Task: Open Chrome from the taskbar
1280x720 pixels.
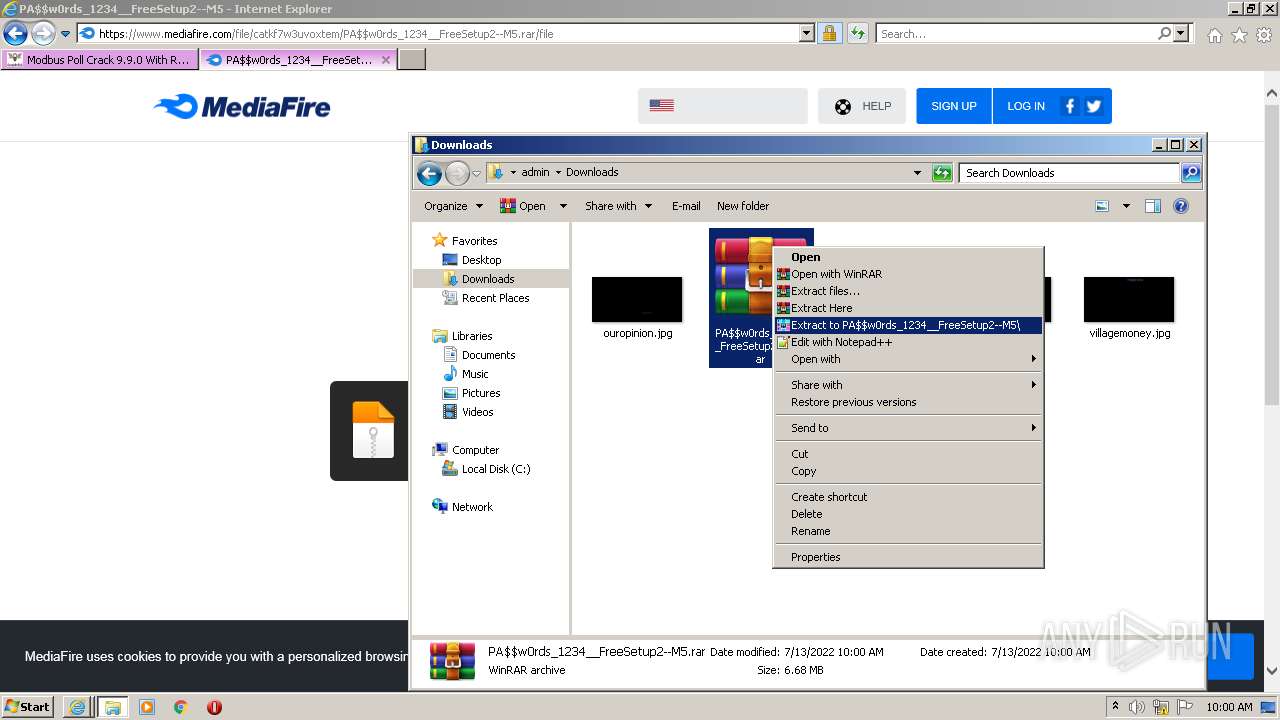Action: (x=181, y=707)
